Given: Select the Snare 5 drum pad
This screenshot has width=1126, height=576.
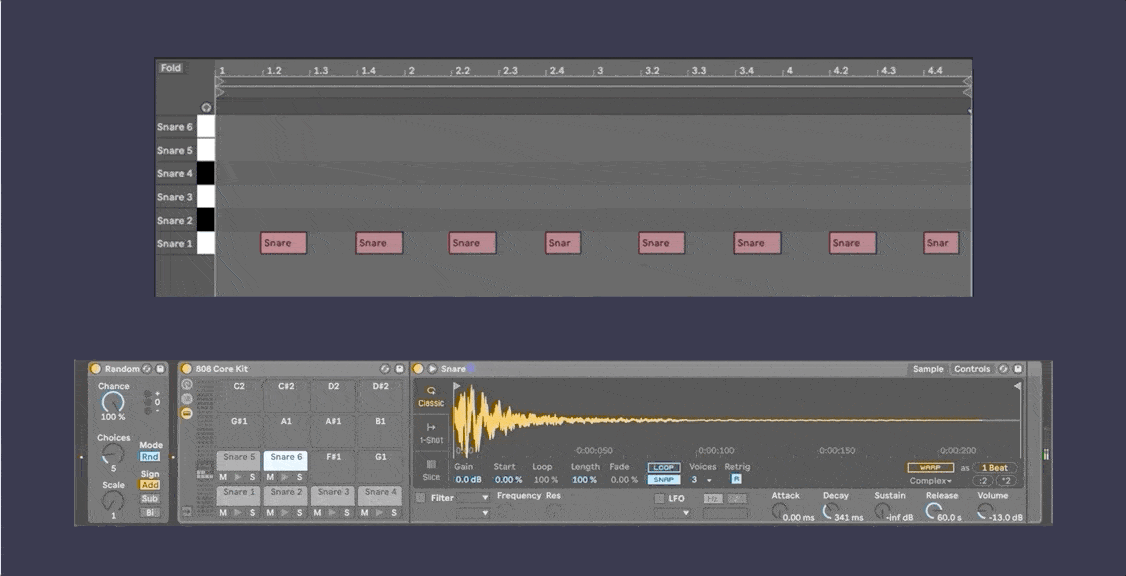Looking at the screenshot, I should (x=238, y=460).
